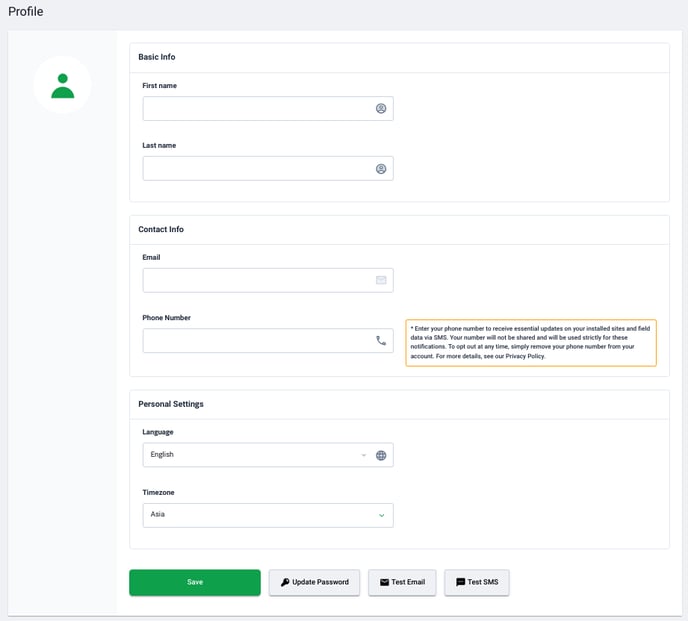Click the person icon in First name field
Image resolution: width=688 pixels, height=621 pixels.
(381, 108)
